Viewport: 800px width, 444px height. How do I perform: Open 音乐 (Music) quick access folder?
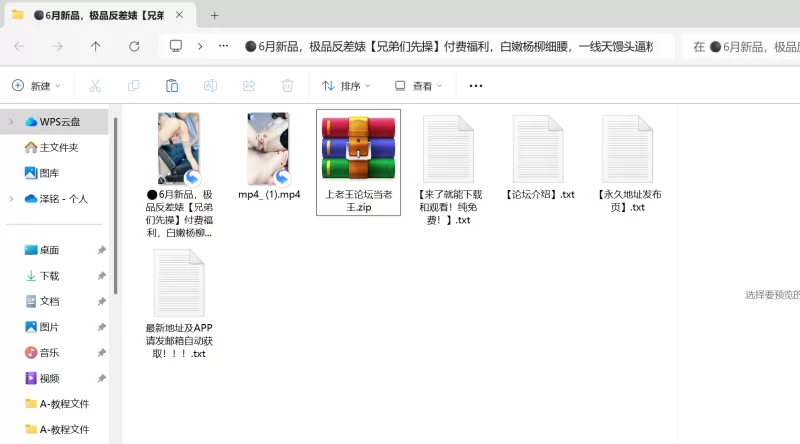(42, 353)
